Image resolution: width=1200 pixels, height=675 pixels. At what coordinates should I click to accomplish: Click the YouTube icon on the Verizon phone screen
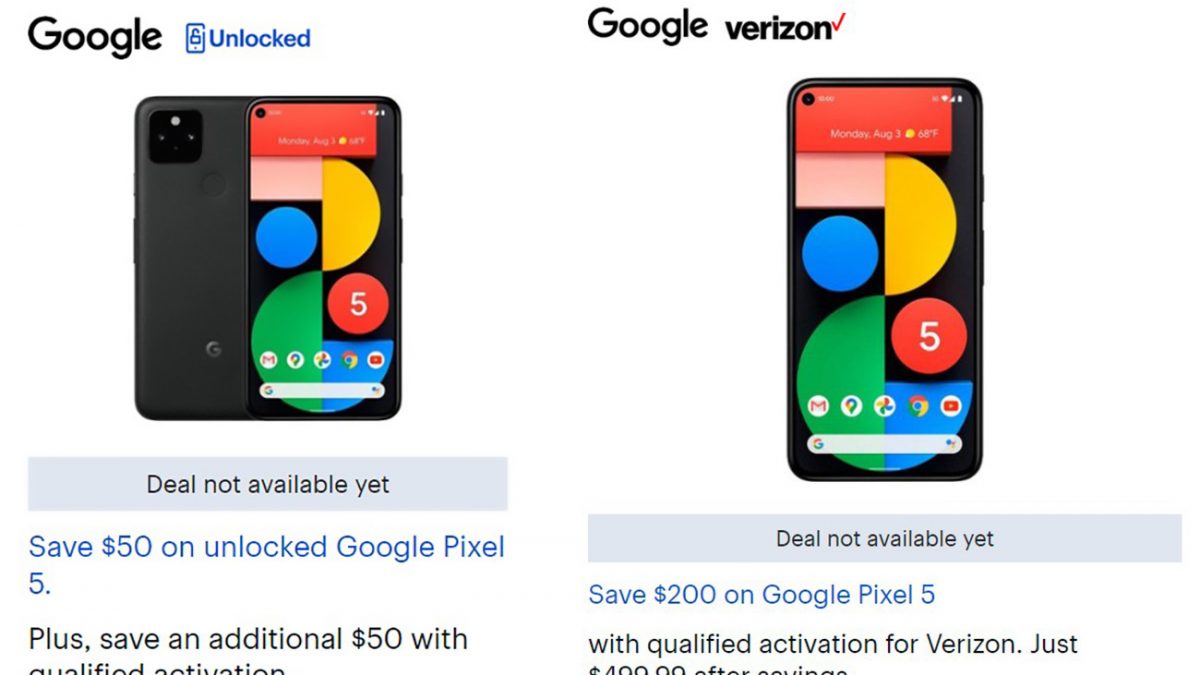coord(951,406)
